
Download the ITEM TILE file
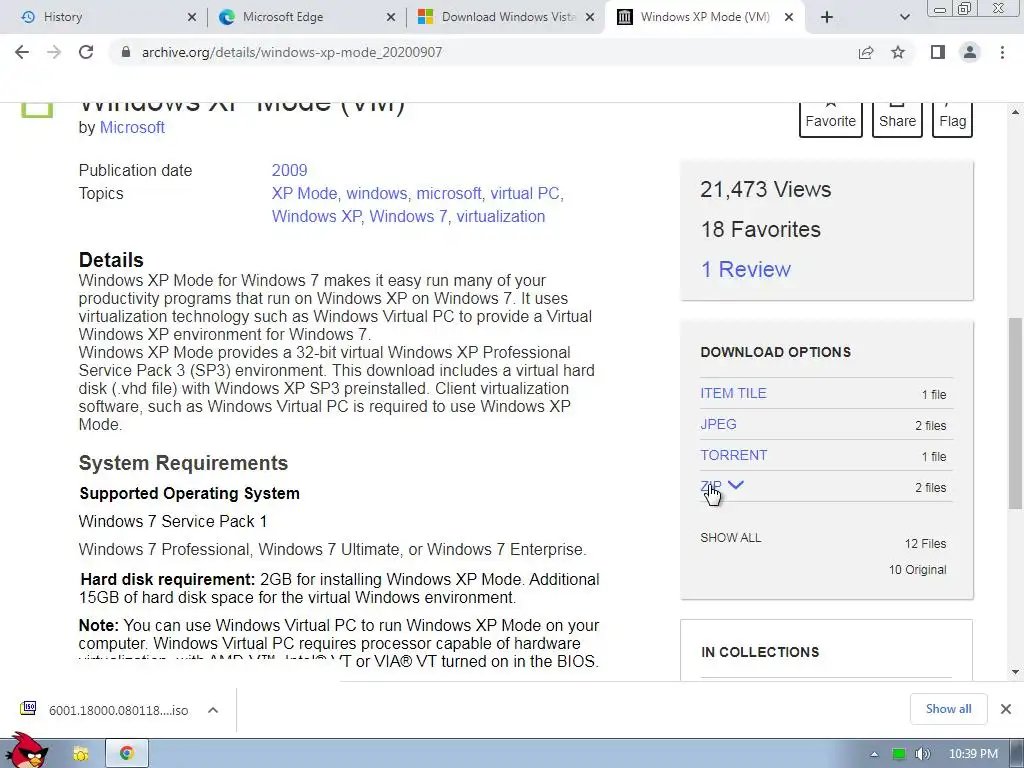pos(733,393)
